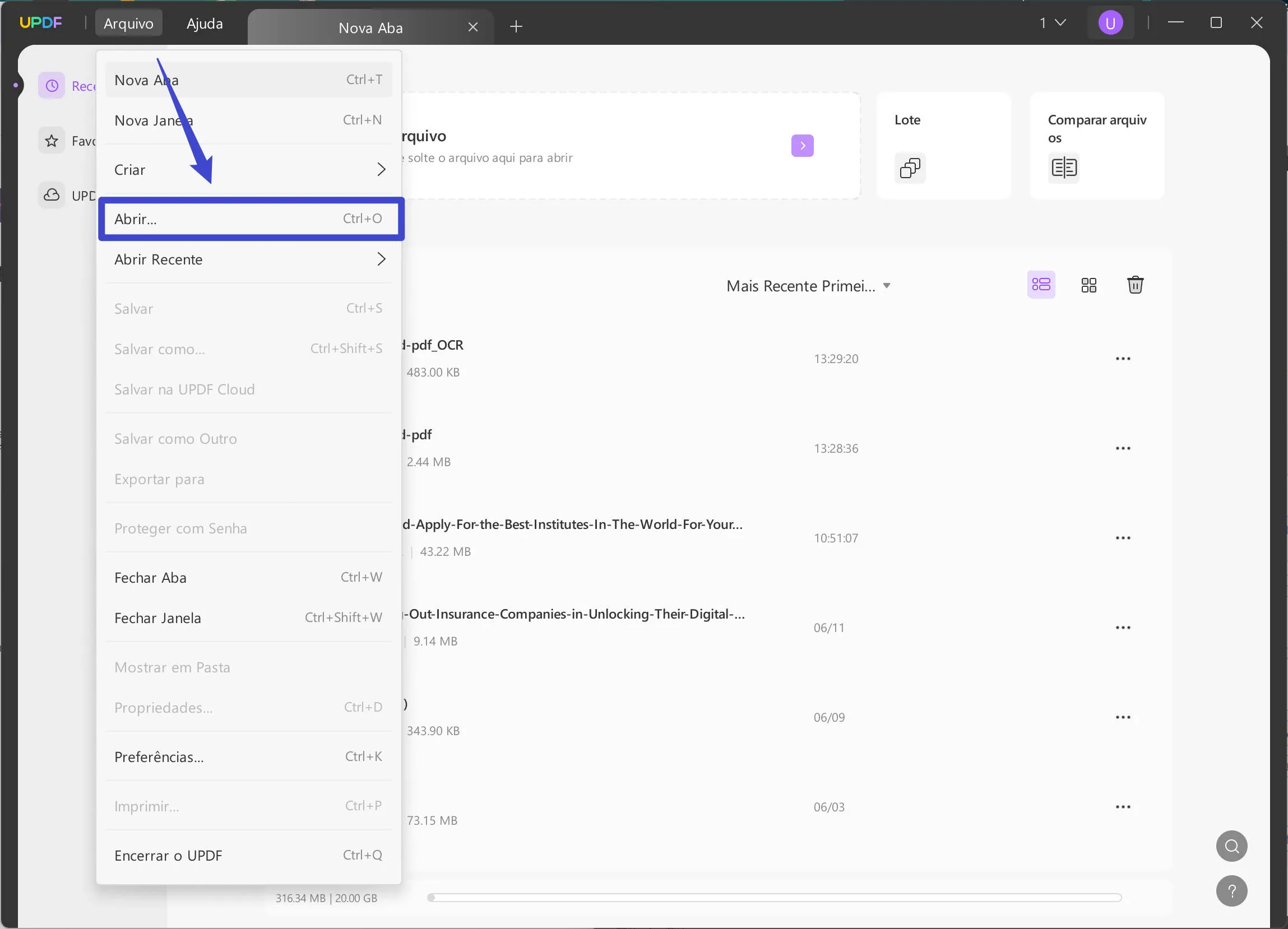Open the Lote batch processing icon
The image size is (1288, 929).
point(910,168)
